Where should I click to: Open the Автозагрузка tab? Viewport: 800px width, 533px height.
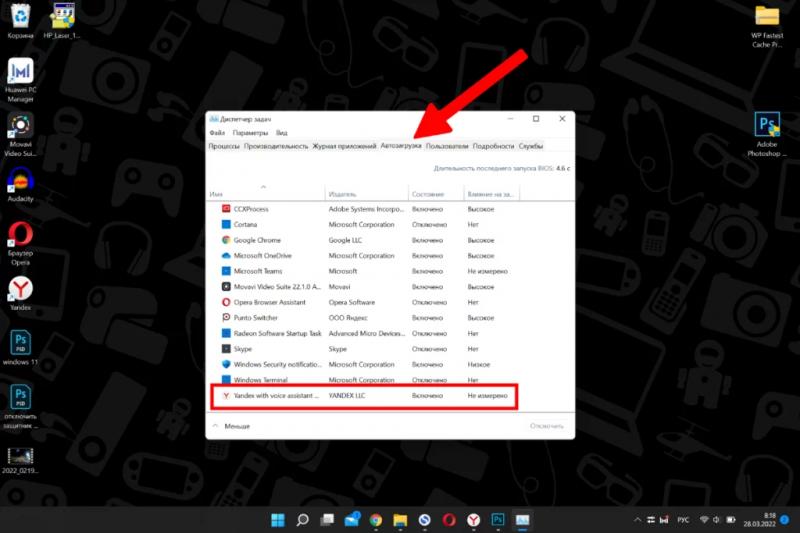pyautogui.click(x=400, y=146)
